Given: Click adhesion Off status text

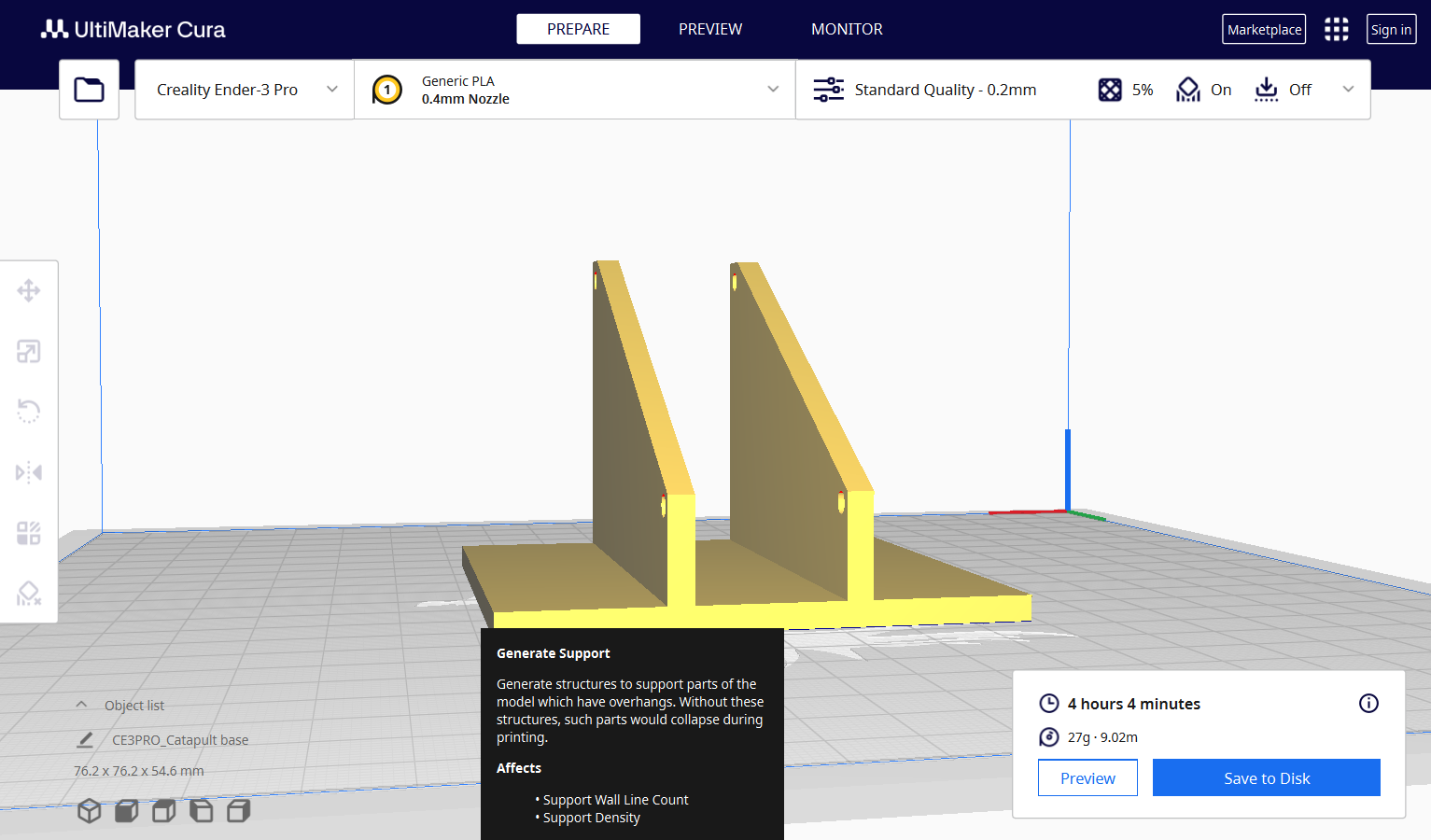Looking at the screenshot, I should click(1300, 90).
